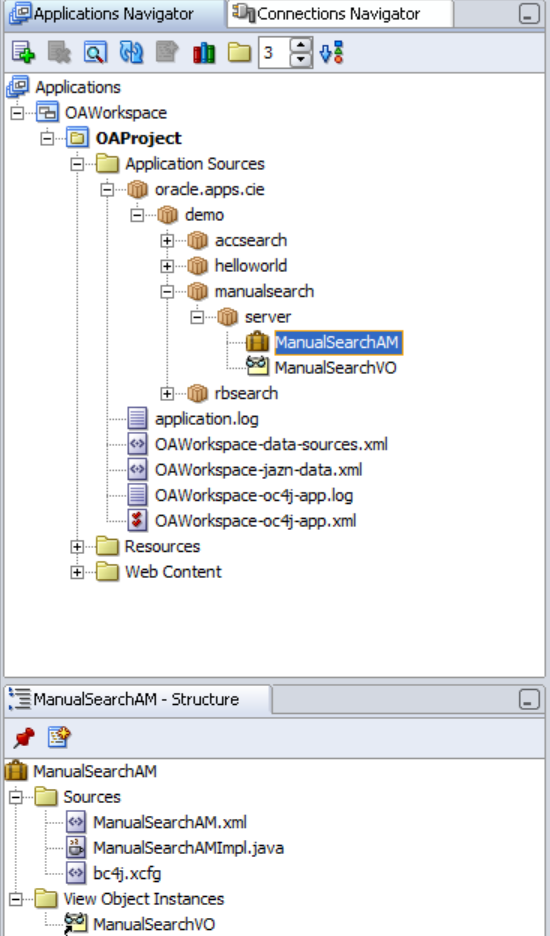The height and width of the screenshot is (936, 550).
Task: Click the OAWorkspace-oc4j-app.xml red icon
Action: tap(137, 521)
